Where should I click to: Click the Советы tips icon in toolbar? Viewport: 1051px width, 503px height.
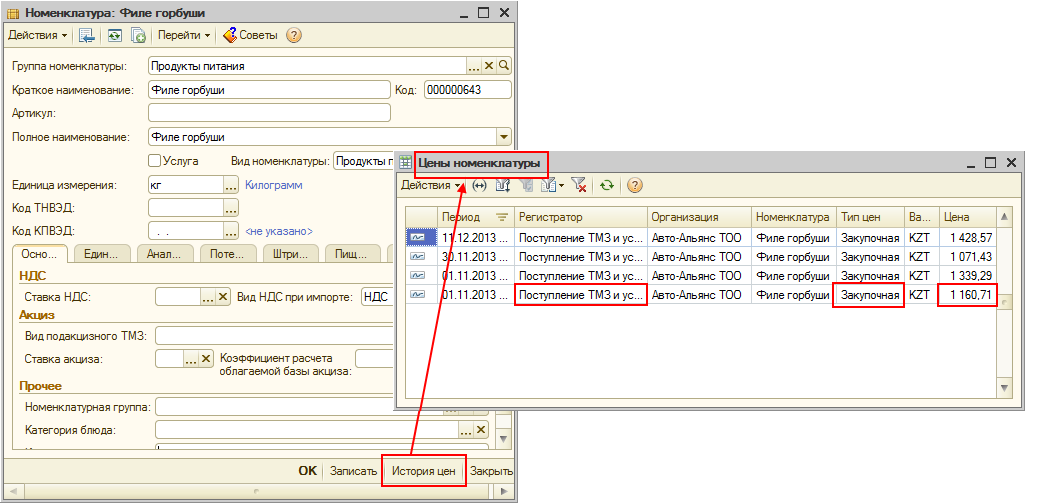[230, 35]
